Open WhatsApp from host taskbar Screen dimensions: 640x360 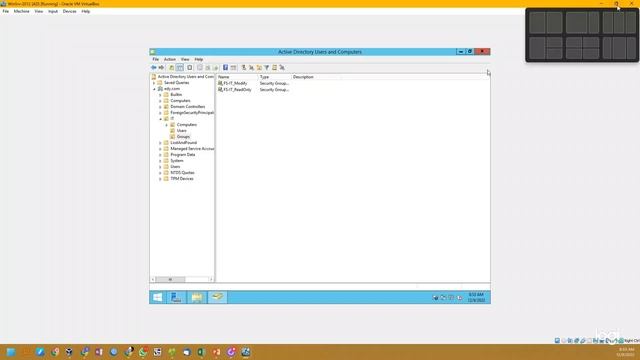pyautogui.click(x=143, y=352)
